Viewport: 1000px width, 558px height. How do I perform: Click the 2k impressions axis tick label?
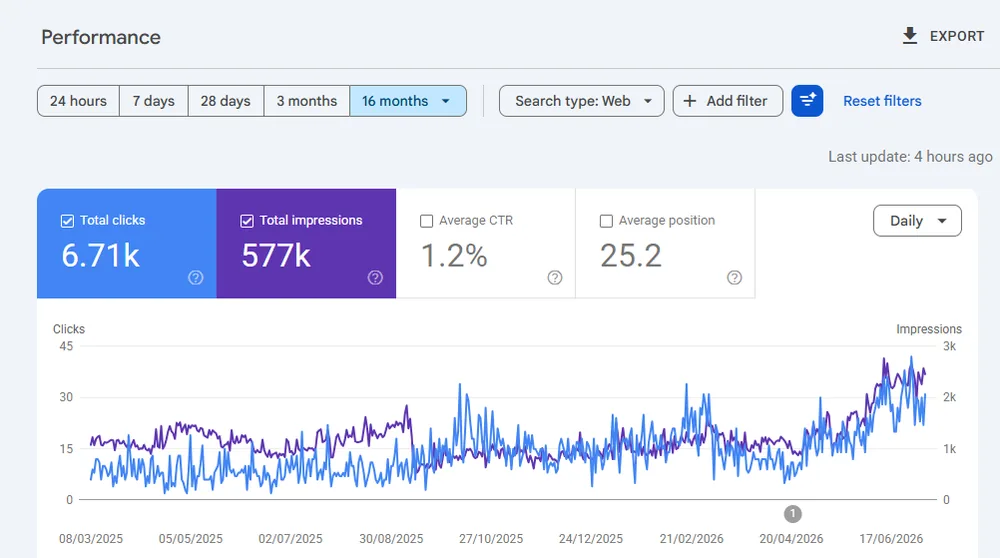[x=950, y=397]
